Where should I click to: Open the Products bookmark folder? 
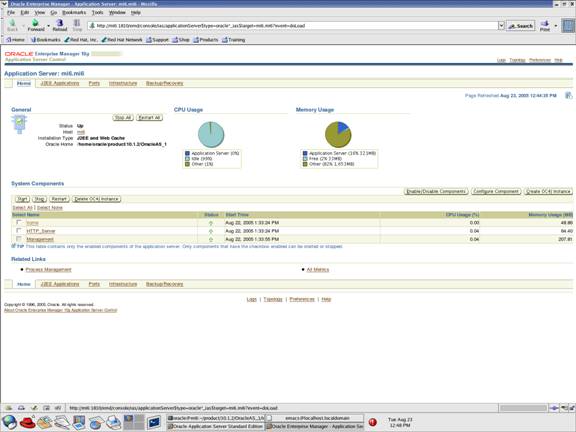(x=206, y=40)
